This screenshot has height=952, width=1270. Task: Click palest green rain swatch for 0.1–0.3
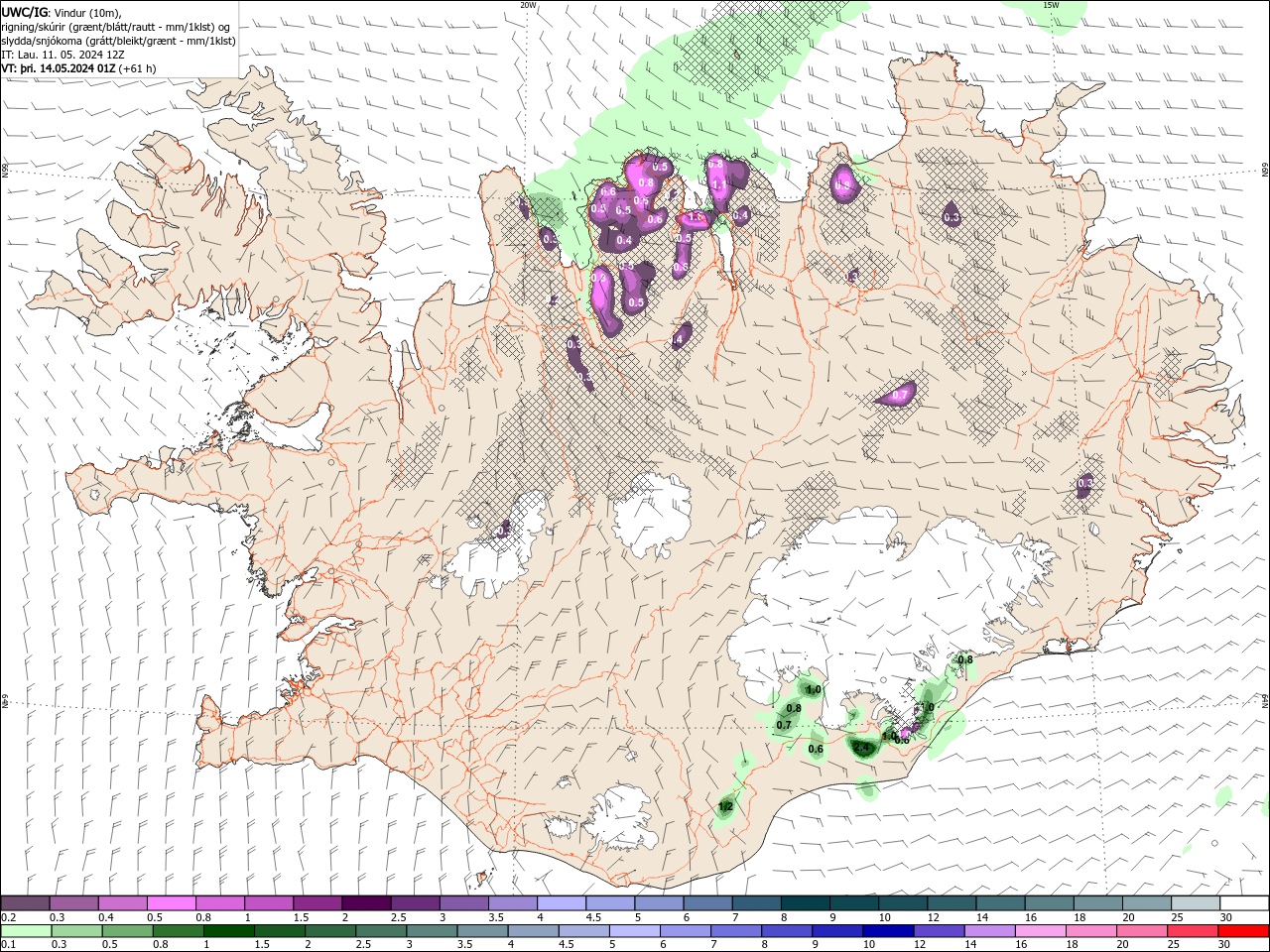(x=27, y=931)
